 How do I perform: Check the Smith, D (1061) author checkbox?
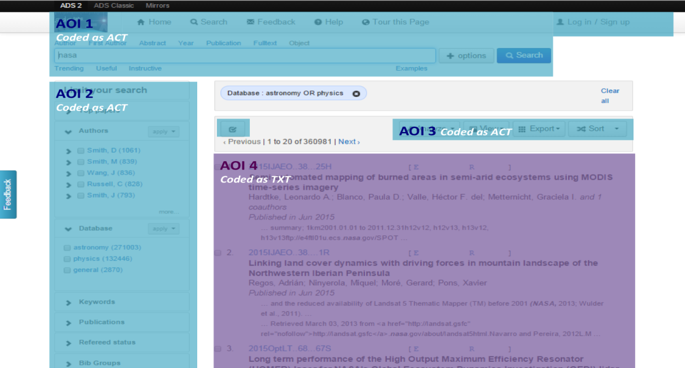click(x=81, y=151)
